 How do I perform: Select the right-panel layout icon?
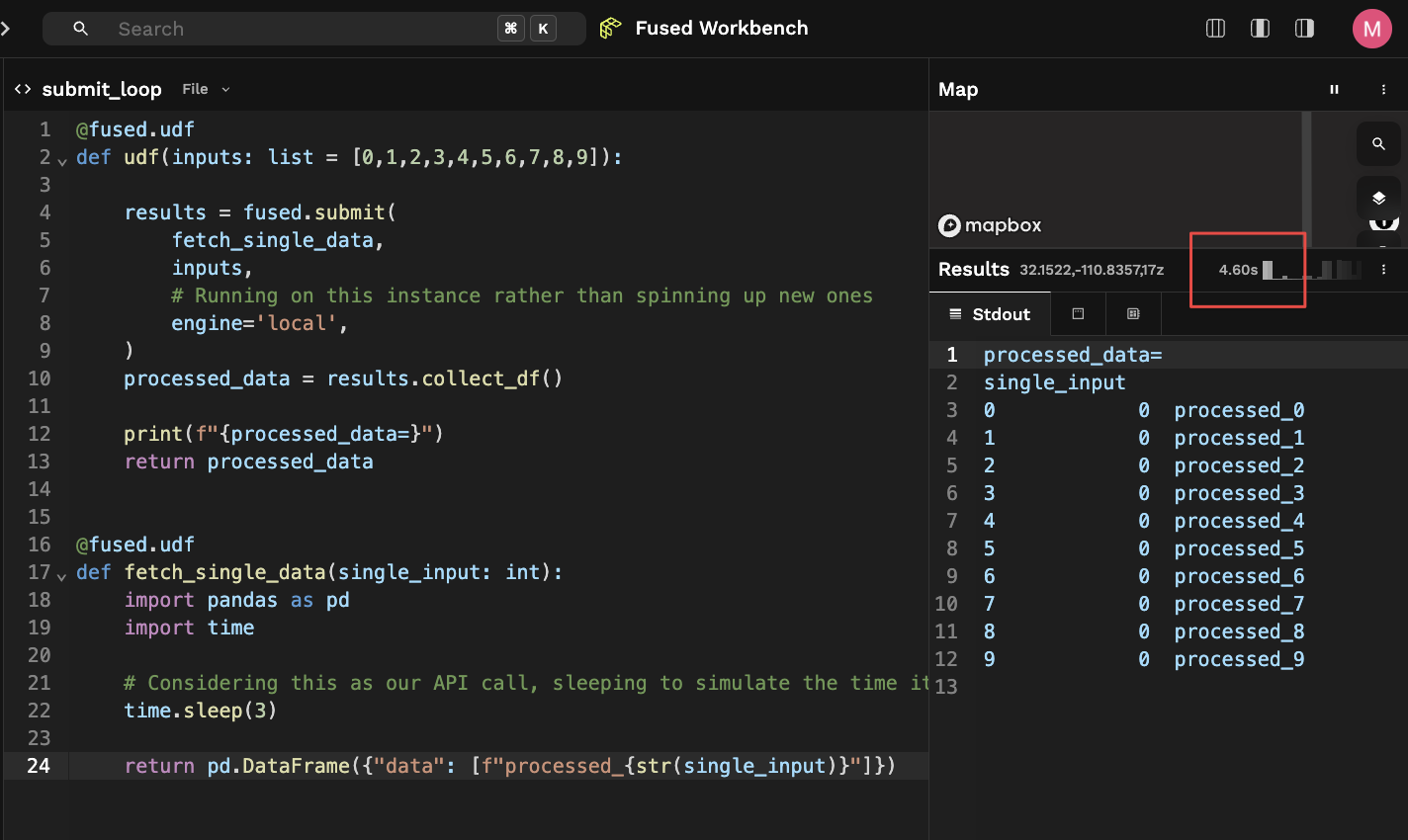pos(1305,29)
